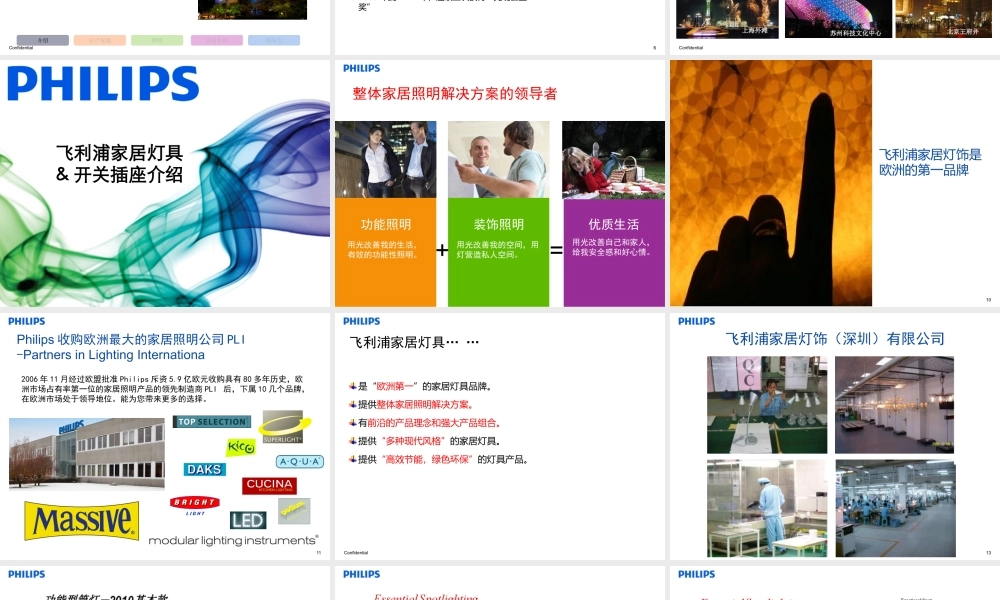Screen dimensions: 1000x600
Task: Select the 飞利浦家居灯具 & 开关插座介绍 title slide
Action: pyautogui.click(x=165, y=183)
